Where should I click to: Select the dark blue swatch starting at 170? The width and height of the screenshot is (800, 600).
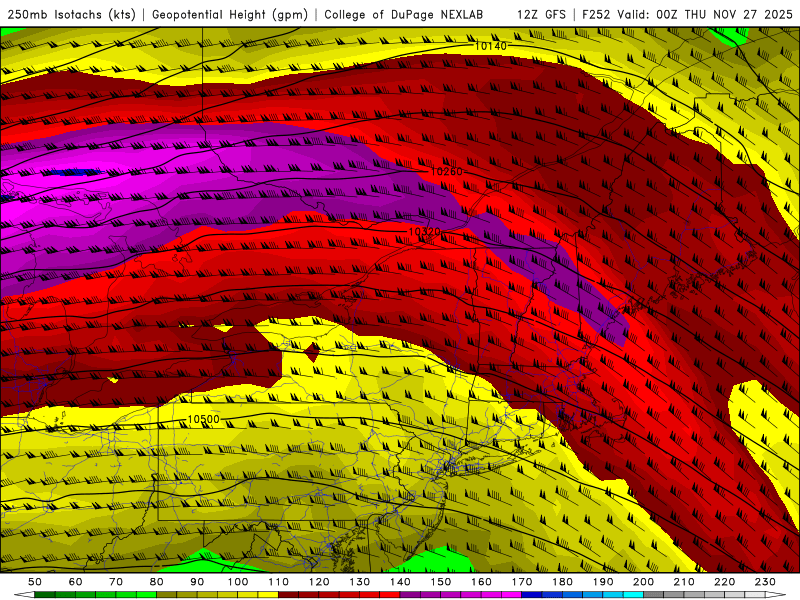[x=532, y=595]
